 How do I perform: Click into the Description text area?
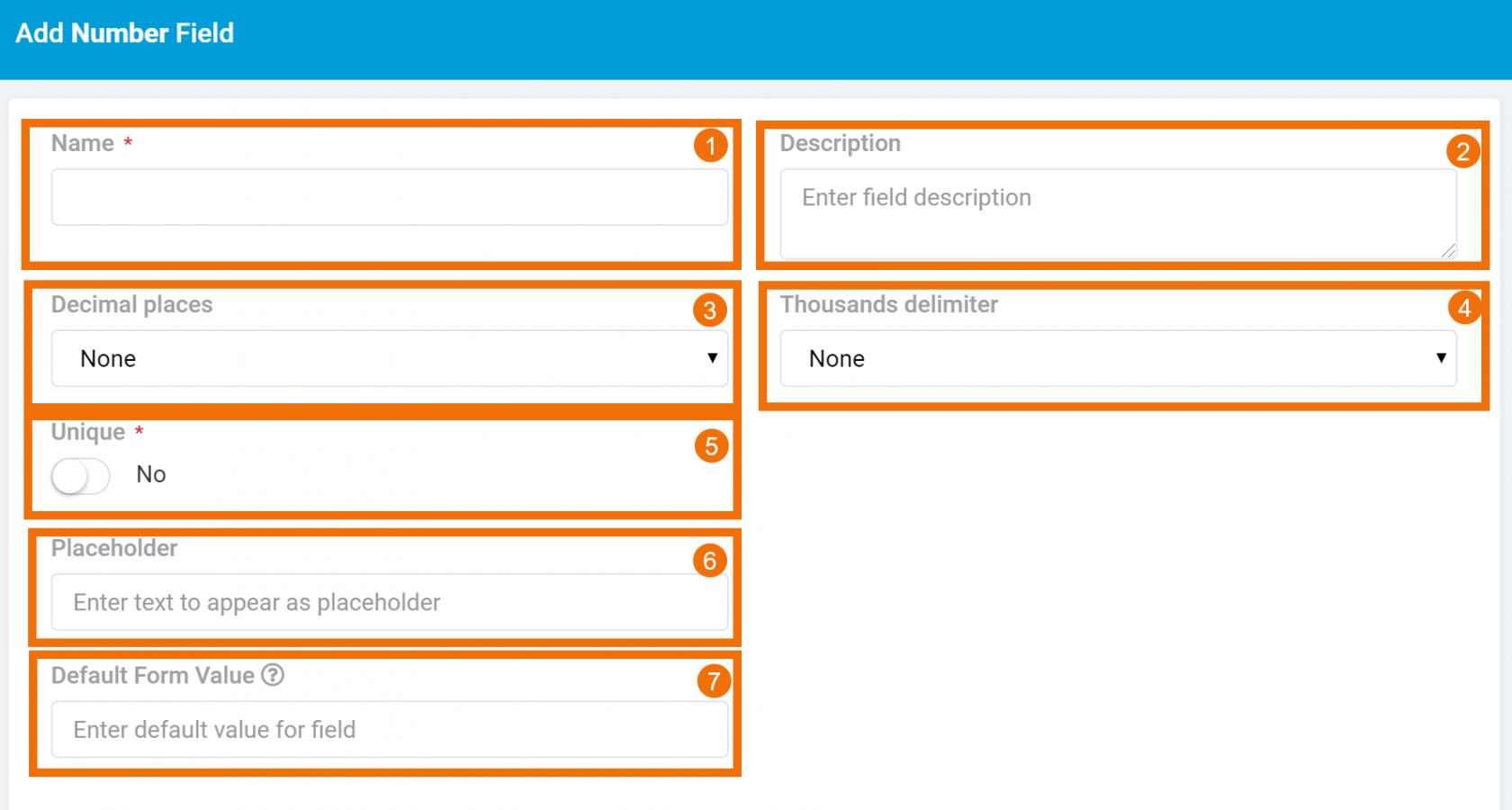pos(1118,214)
